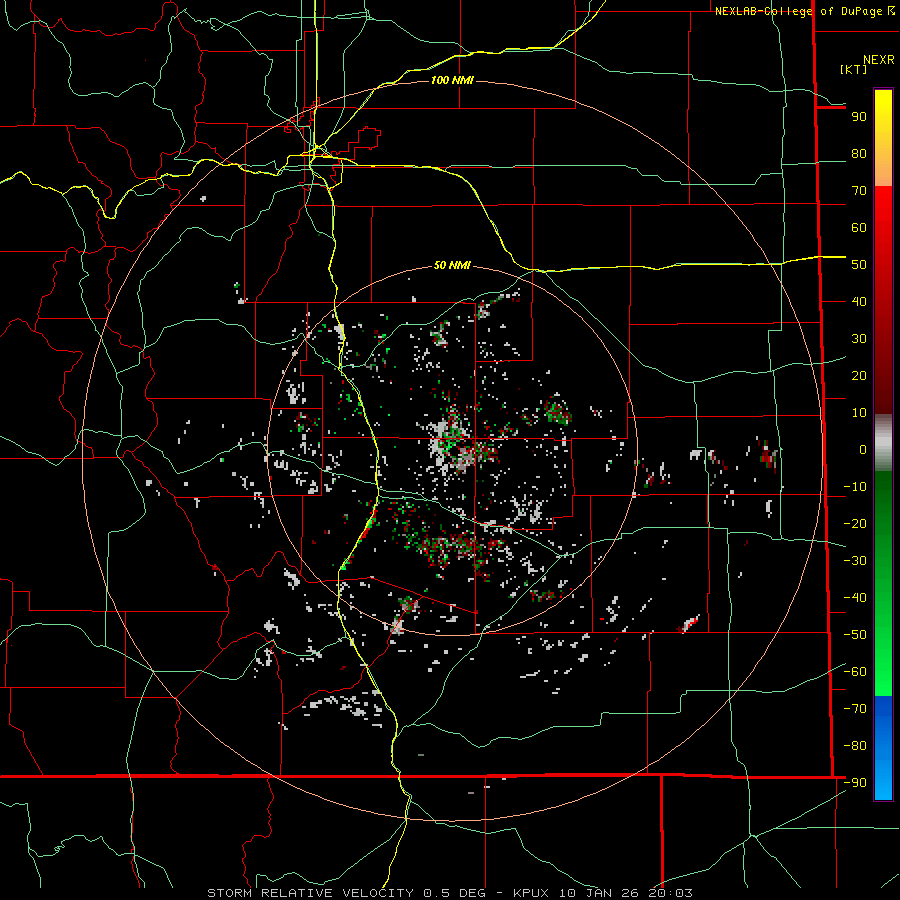Image resolution: width=900 pixels, height=900 pixels.
Task: Click the 100 NMI range ring label
Action: pos(452,80)
